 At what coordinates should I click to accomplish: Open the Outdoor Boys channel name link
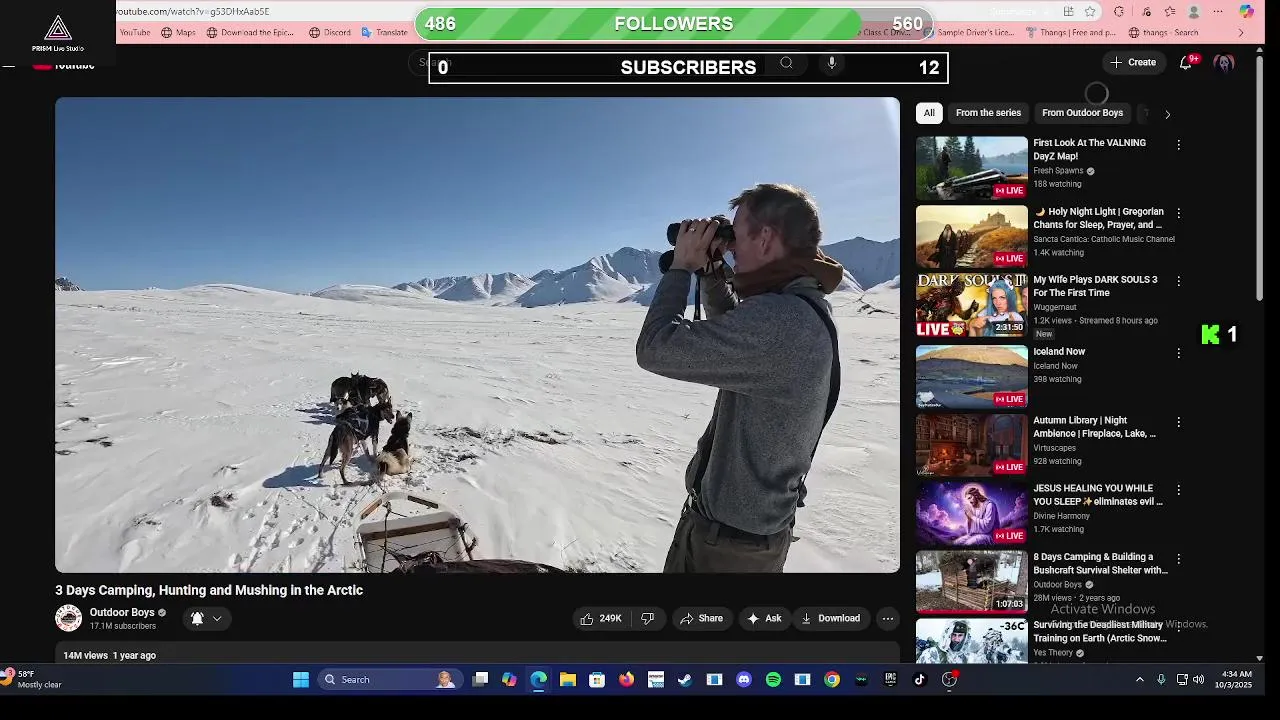[x=122, y=612]
